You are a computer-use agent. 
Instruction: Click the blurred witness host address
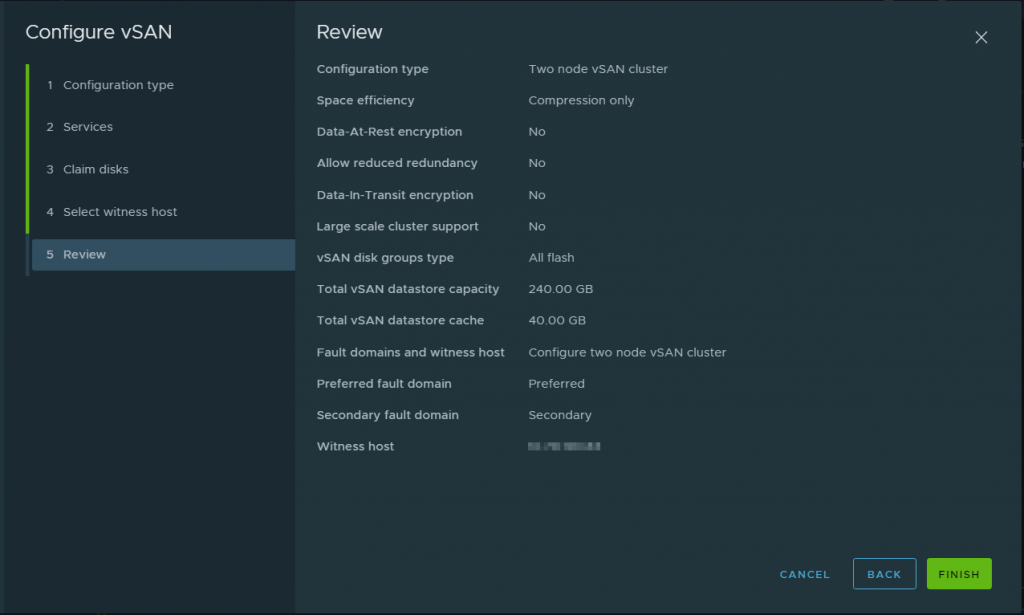[564, 447]
